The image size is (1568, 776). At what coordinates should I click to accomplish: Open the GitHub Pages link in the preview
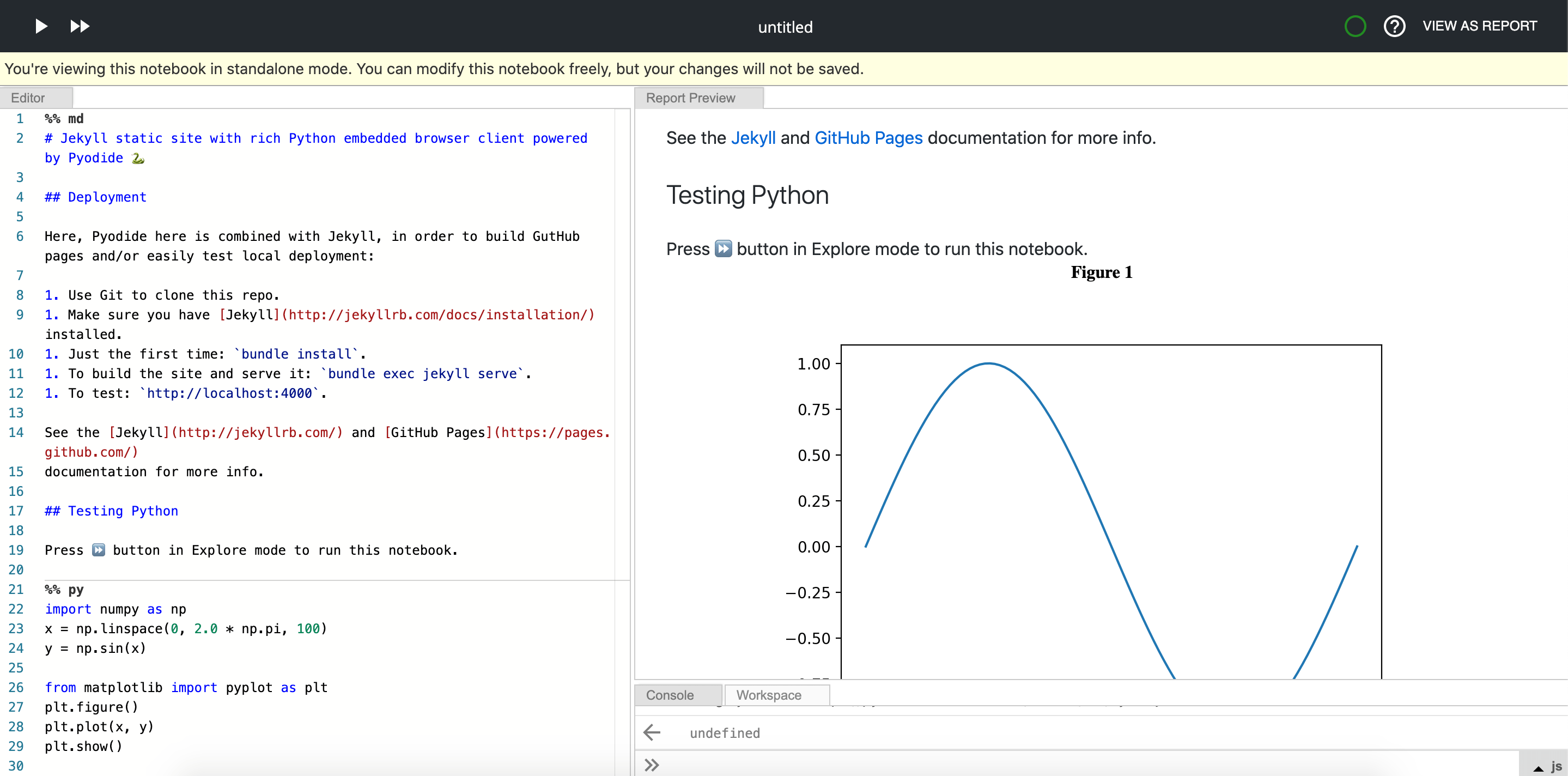[x=868, y=137]
